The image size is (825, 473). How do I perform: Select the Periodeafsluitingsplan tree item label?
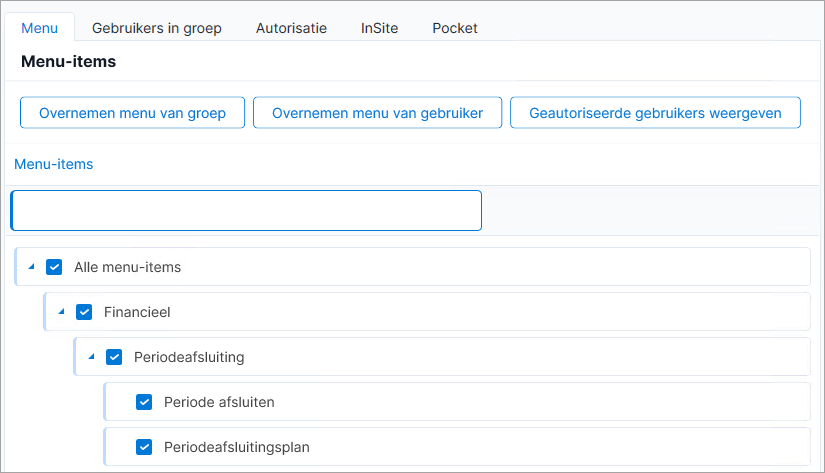tap(237, 447)
